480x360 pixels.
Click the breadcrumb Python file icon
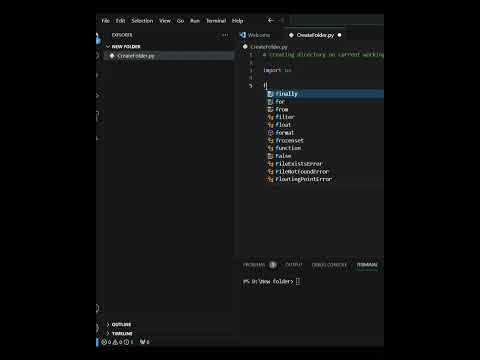point(245,47)
